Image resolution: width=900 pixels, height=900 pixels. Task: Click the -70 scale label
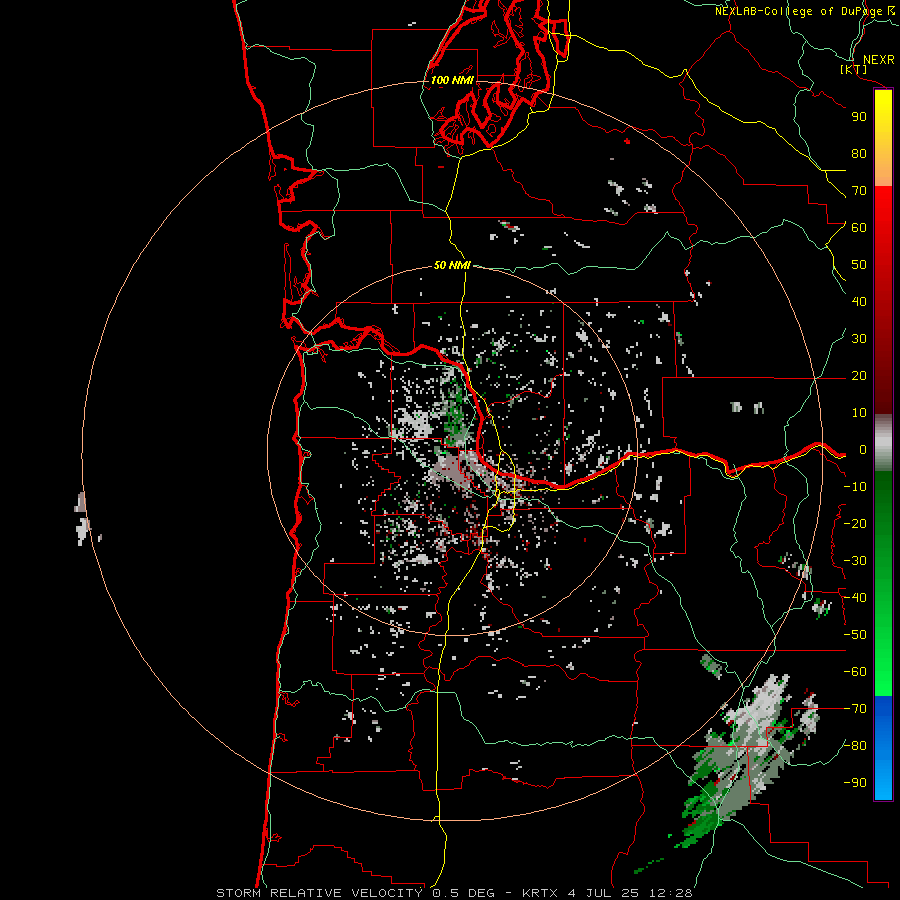click(x=855, y=709)
